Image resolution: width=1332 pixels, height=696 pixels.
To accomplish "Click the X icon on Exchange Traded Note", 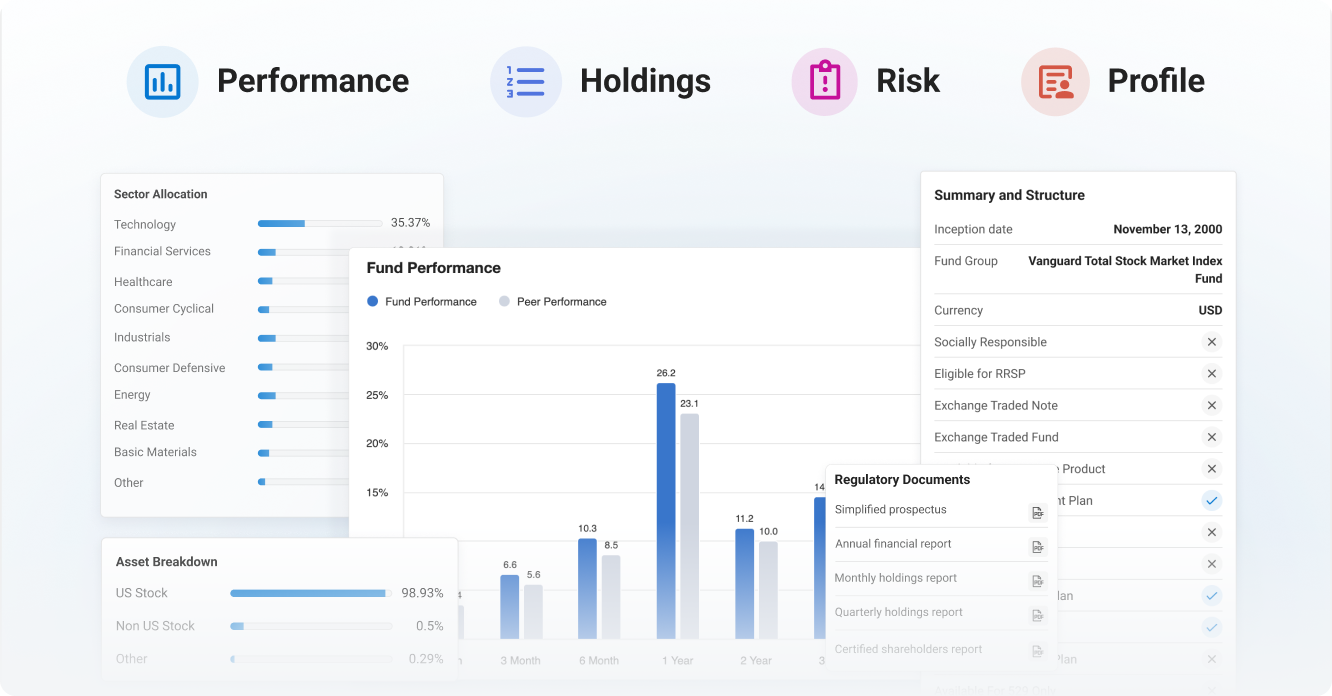I will click(x=1211, y=405).
